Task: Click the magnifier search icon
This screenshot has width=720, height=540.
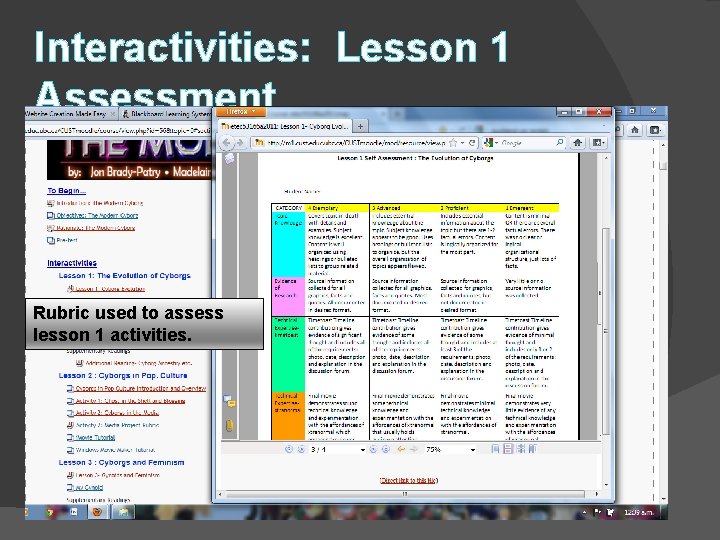Action: point(560,143)
